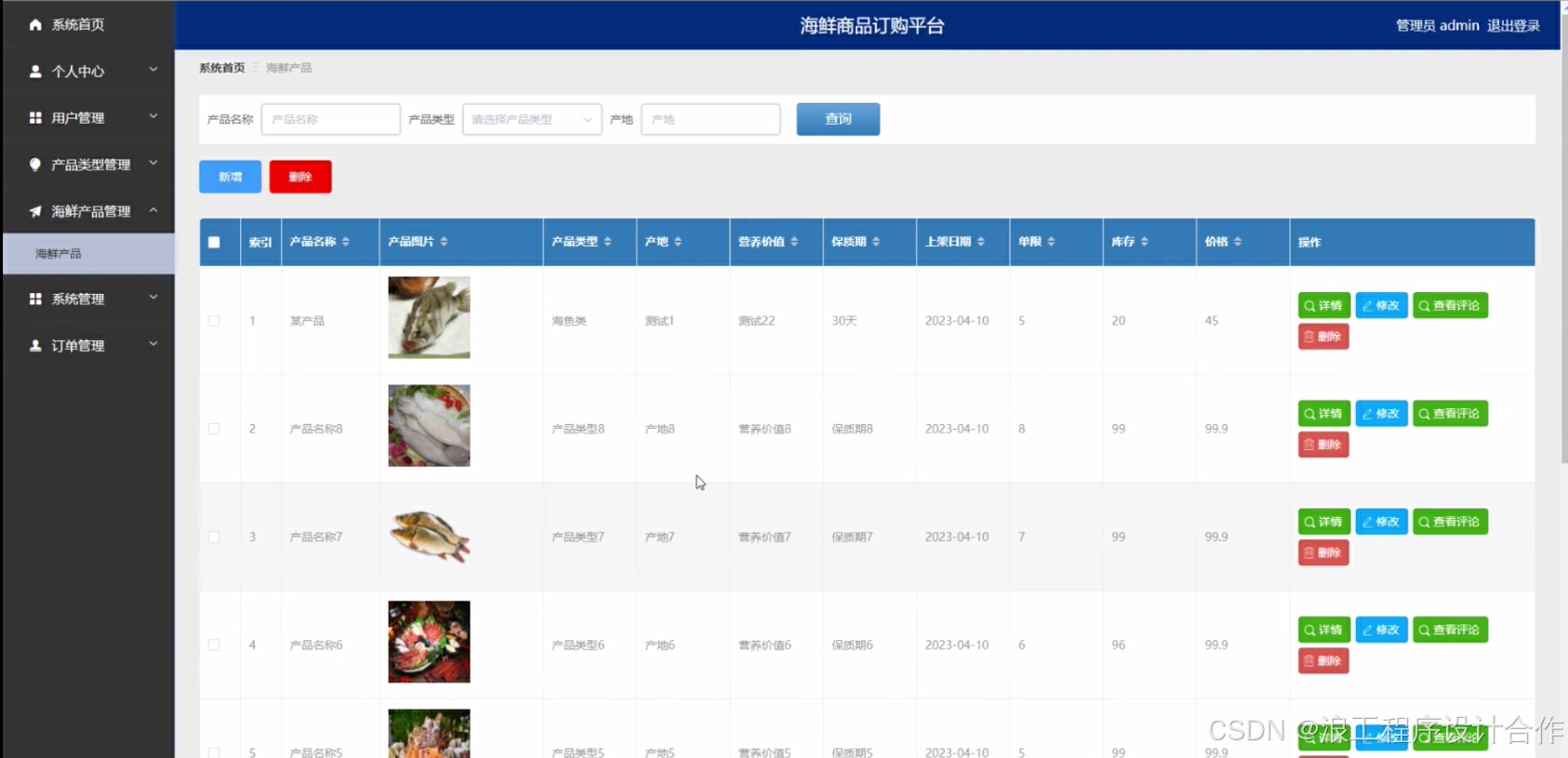Delete row 产品名称7
1568x758 pixels.
[x=1323, y=552]
